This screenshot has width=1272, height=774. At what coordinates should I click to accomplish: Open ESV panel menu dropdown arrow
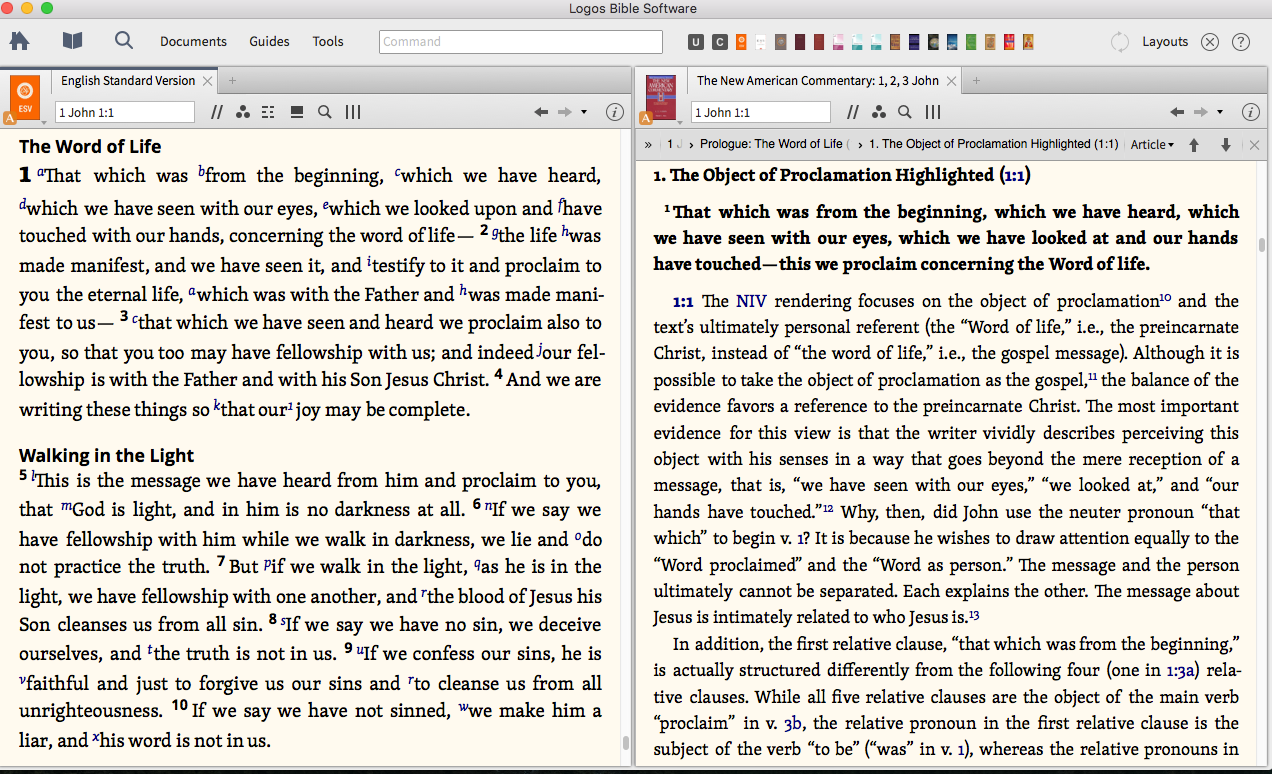[43, 121]
